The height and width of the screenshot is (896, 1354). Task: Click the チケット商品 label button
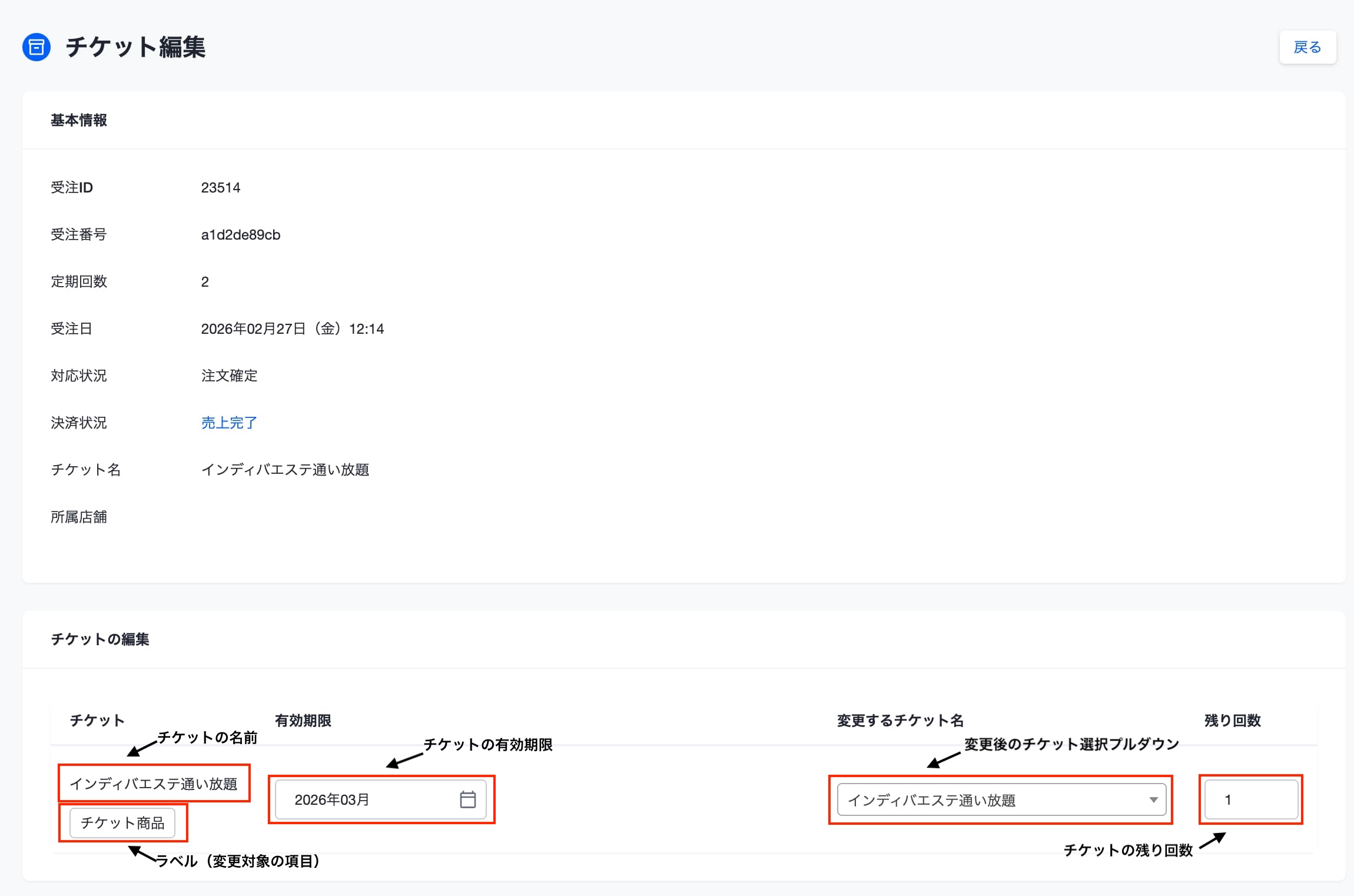[x=122, y=822]
